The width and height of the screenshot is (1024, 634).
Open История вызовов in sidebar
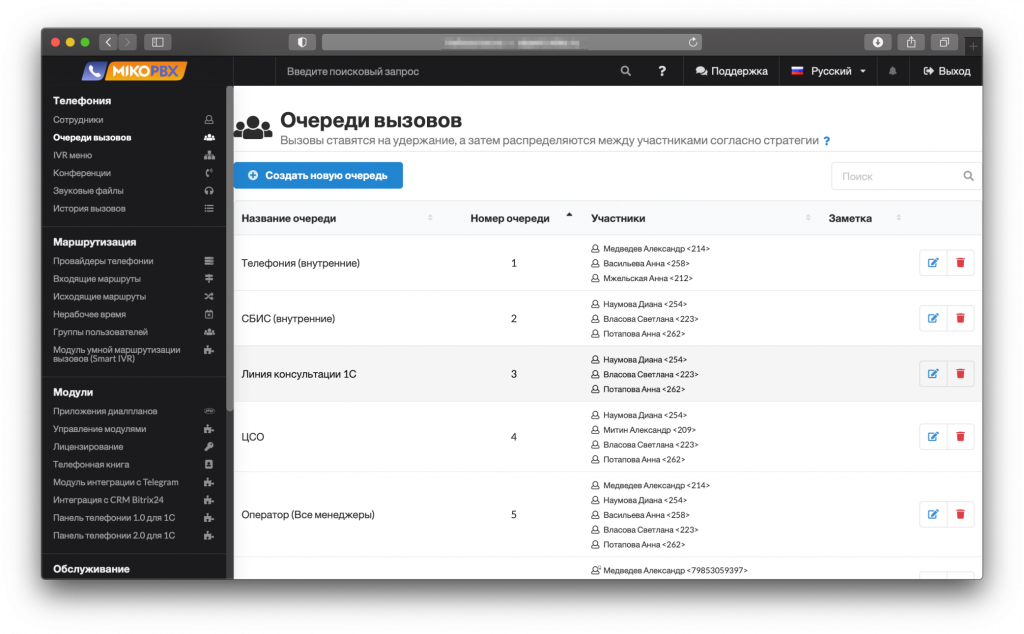coord(90,209)
